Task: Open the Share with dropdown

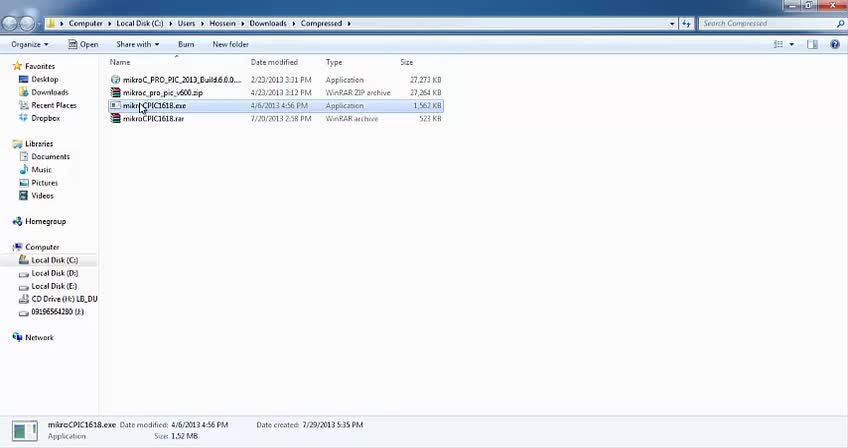Action: click(x=137, y=44)
